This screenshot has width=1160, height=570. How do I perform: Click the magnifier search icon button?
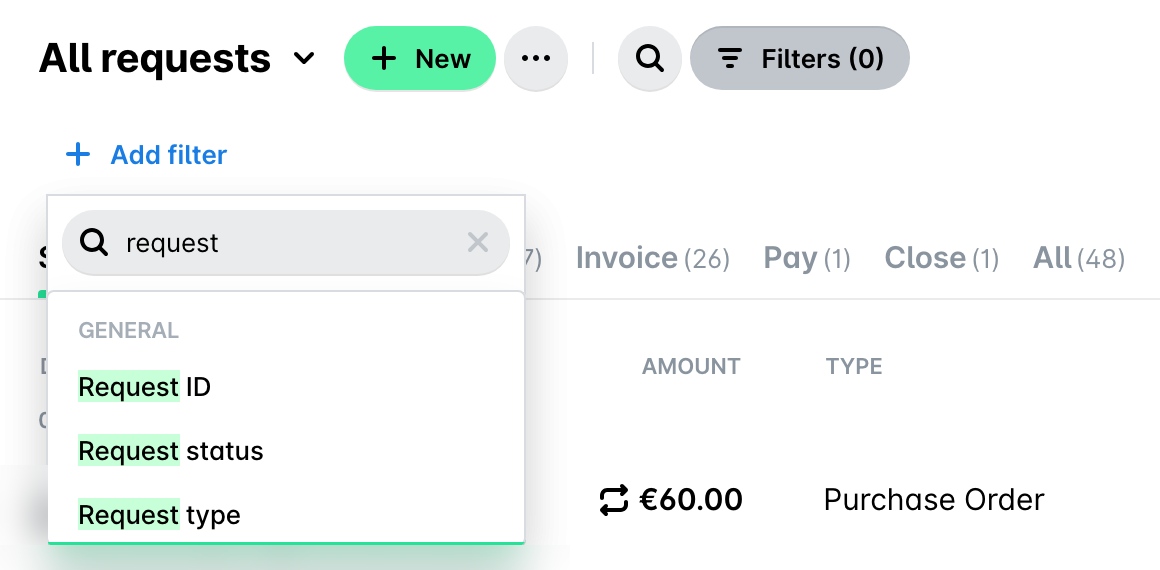(650, 58)
